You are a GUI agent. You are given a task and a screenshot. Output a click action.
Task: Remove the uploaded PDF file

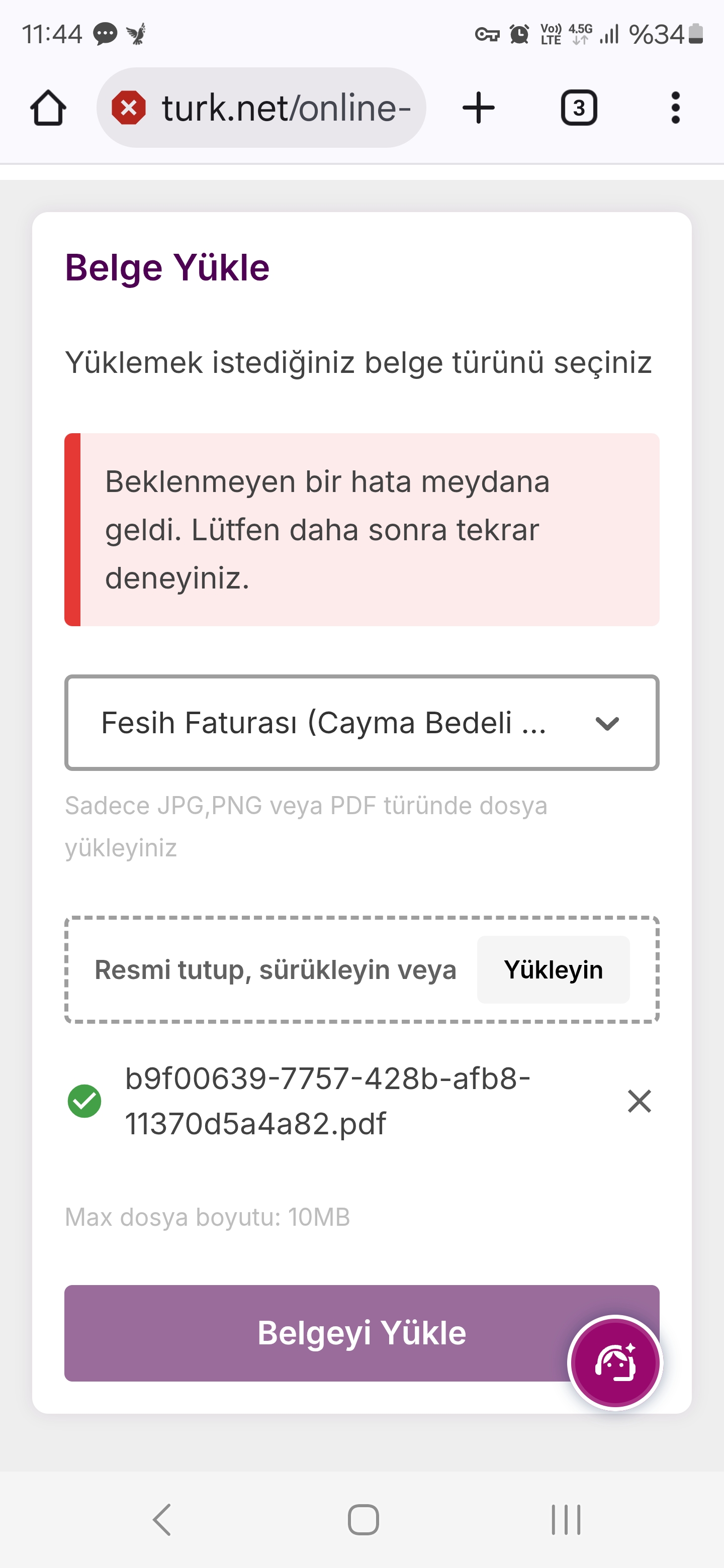tap(640, 1101)
